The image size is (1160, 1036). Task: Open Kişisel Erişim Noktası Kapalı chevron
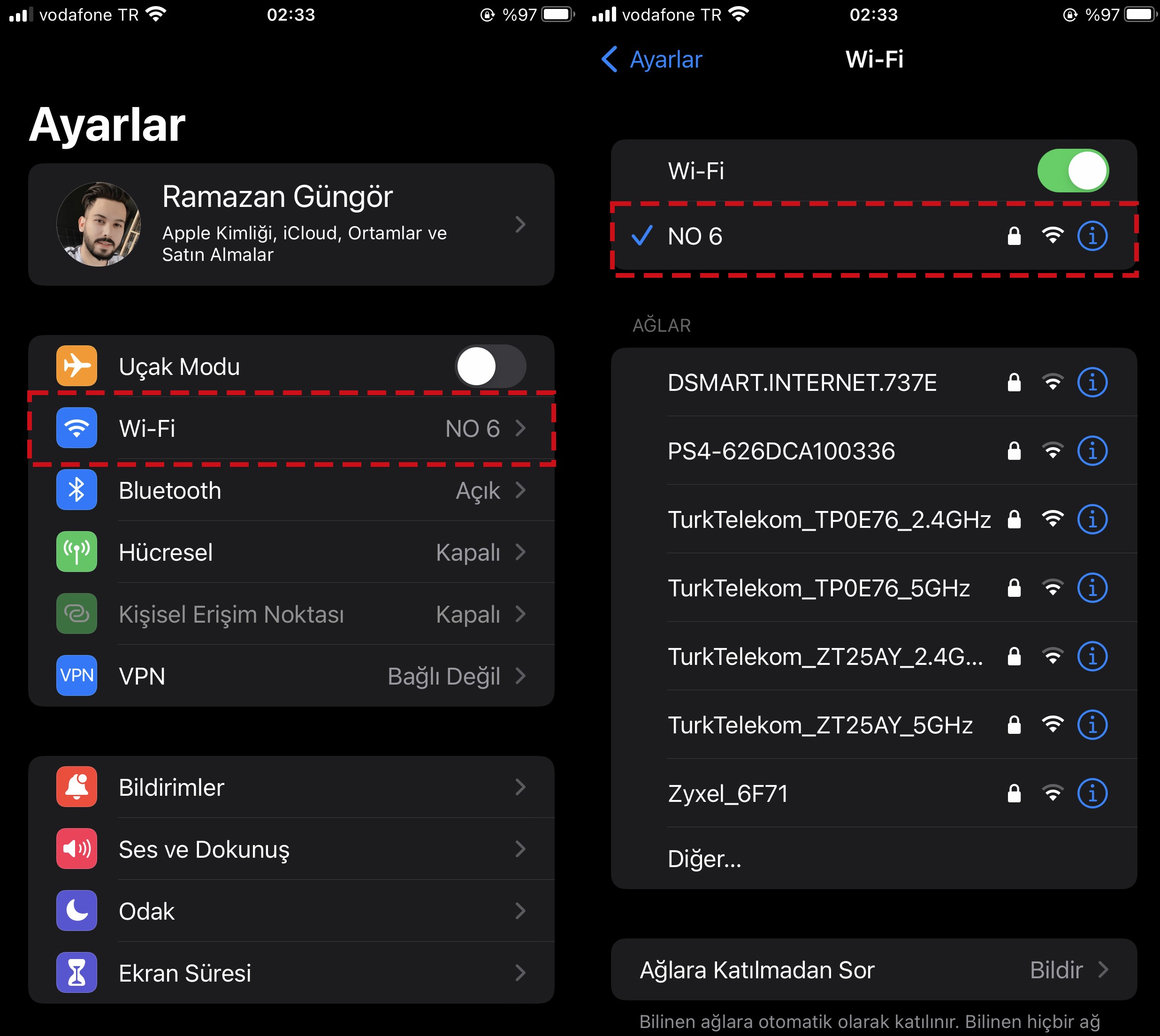tap(519, 614)
